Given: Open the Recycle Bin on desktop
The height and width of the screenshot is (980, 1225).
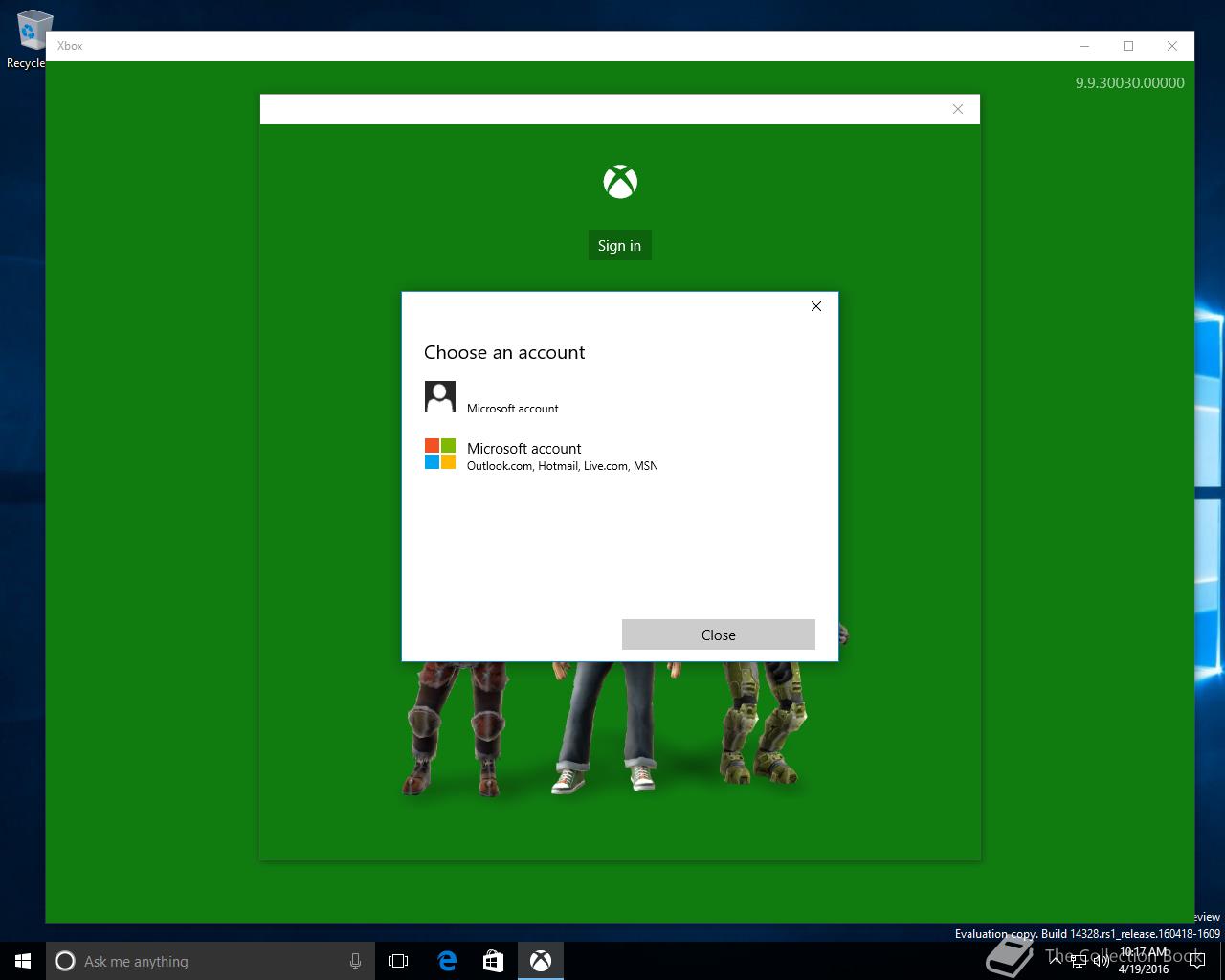Looking at the screenshot, I should click(32, 39).
